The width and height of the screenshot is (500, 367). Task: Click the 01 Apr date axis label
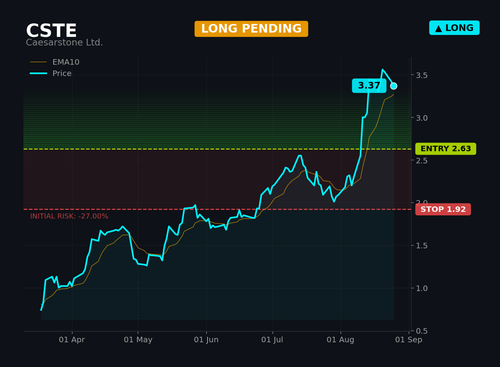72,340
